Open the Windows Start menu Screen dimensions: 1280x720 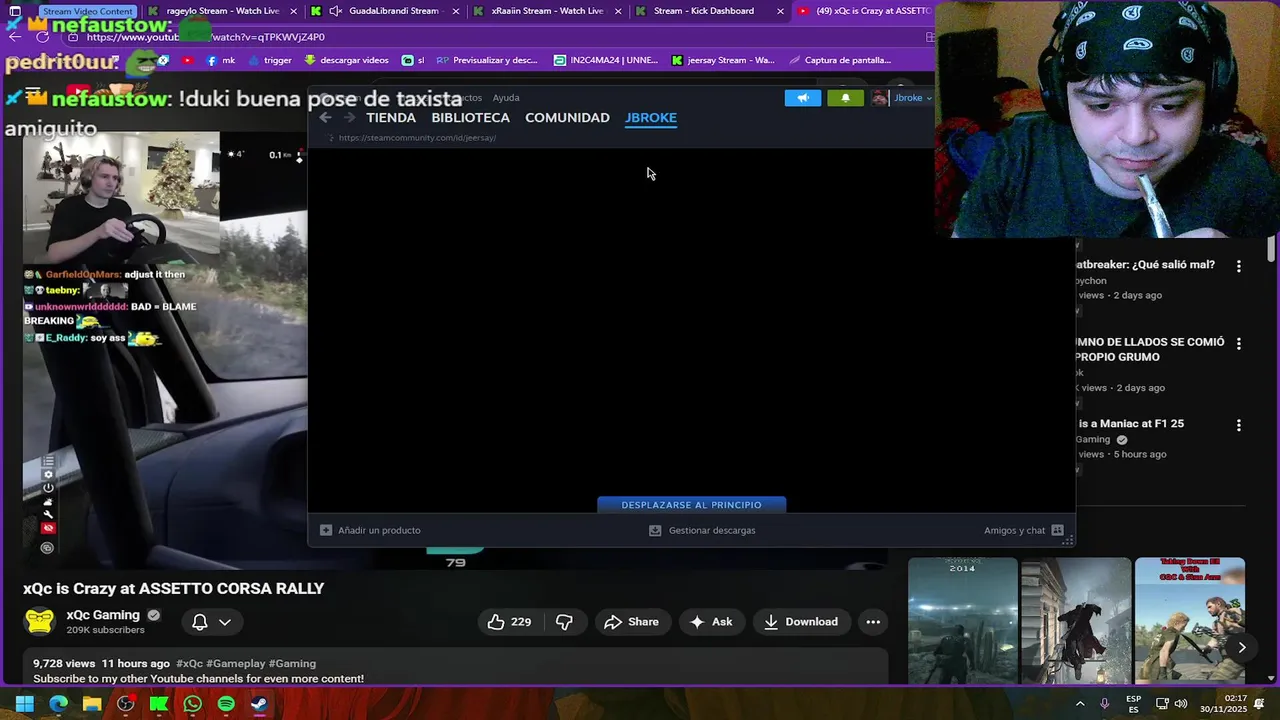24,704
